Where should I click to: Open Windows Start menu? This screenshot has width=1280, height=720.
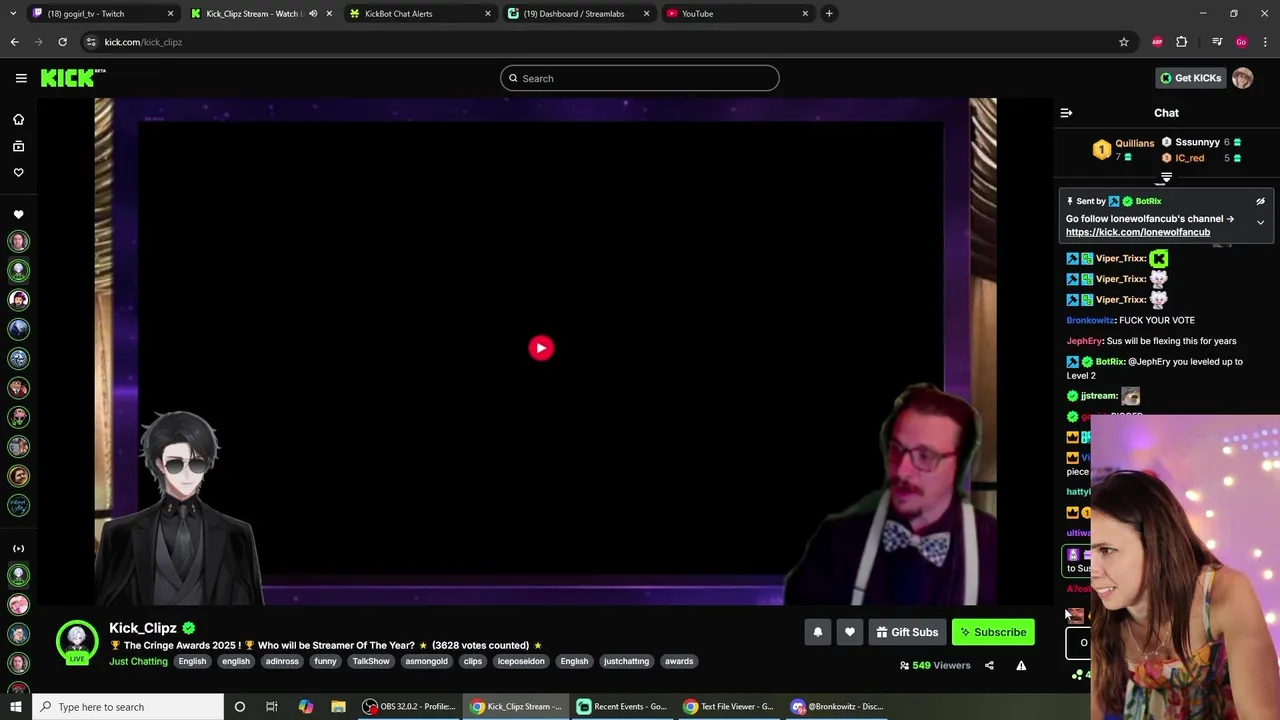pyautogui.click(x=15, y=707)
